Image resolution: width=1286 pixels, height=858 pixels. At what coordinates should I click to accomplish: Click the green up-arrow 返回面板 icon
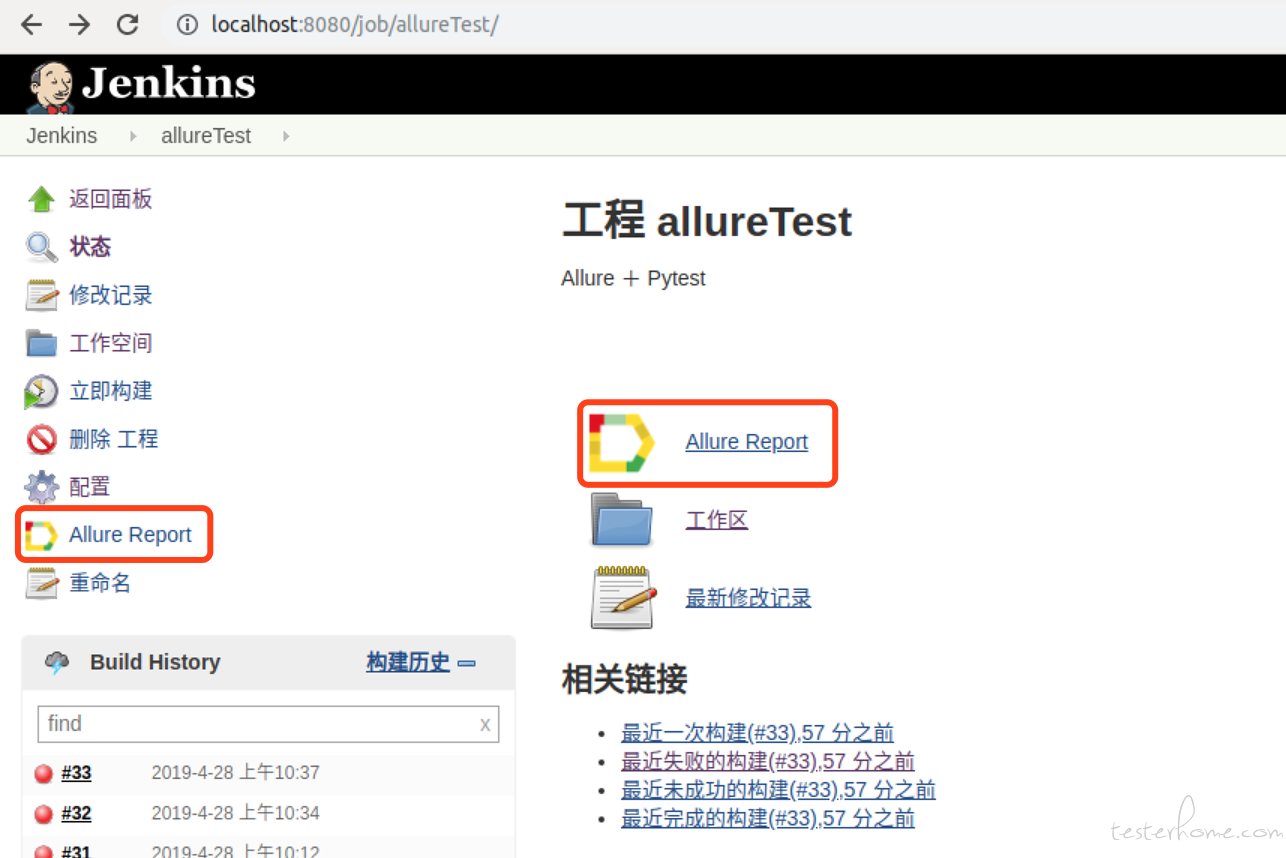(x=41, y=199)
